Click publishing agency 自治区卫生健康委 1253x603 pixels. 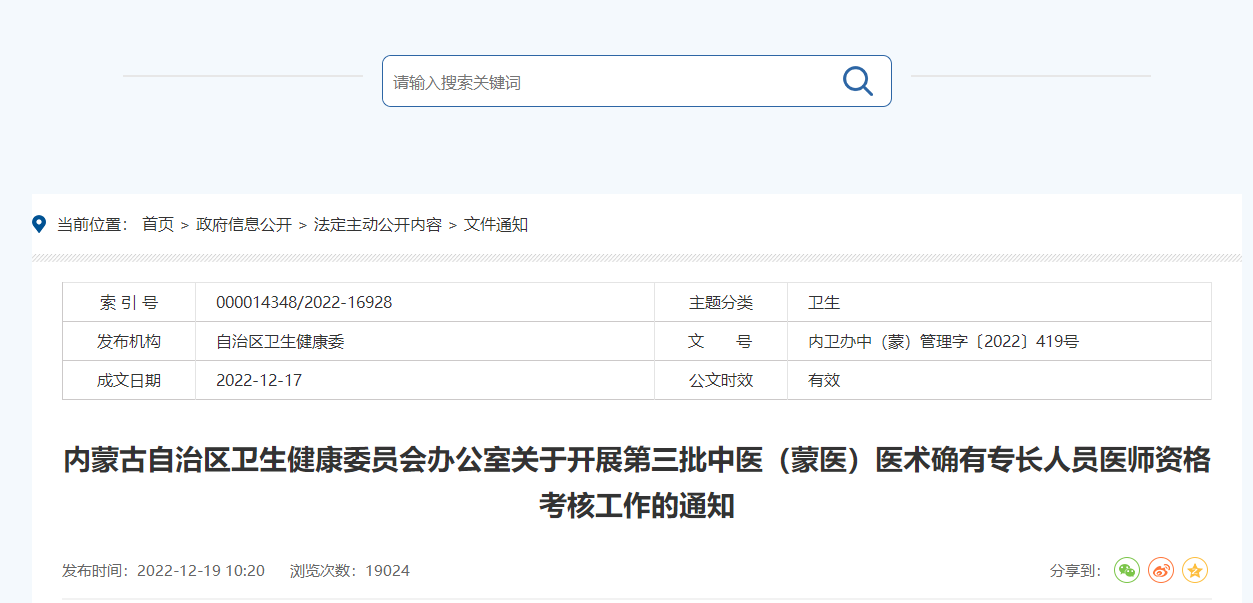[x=280, y=341]
